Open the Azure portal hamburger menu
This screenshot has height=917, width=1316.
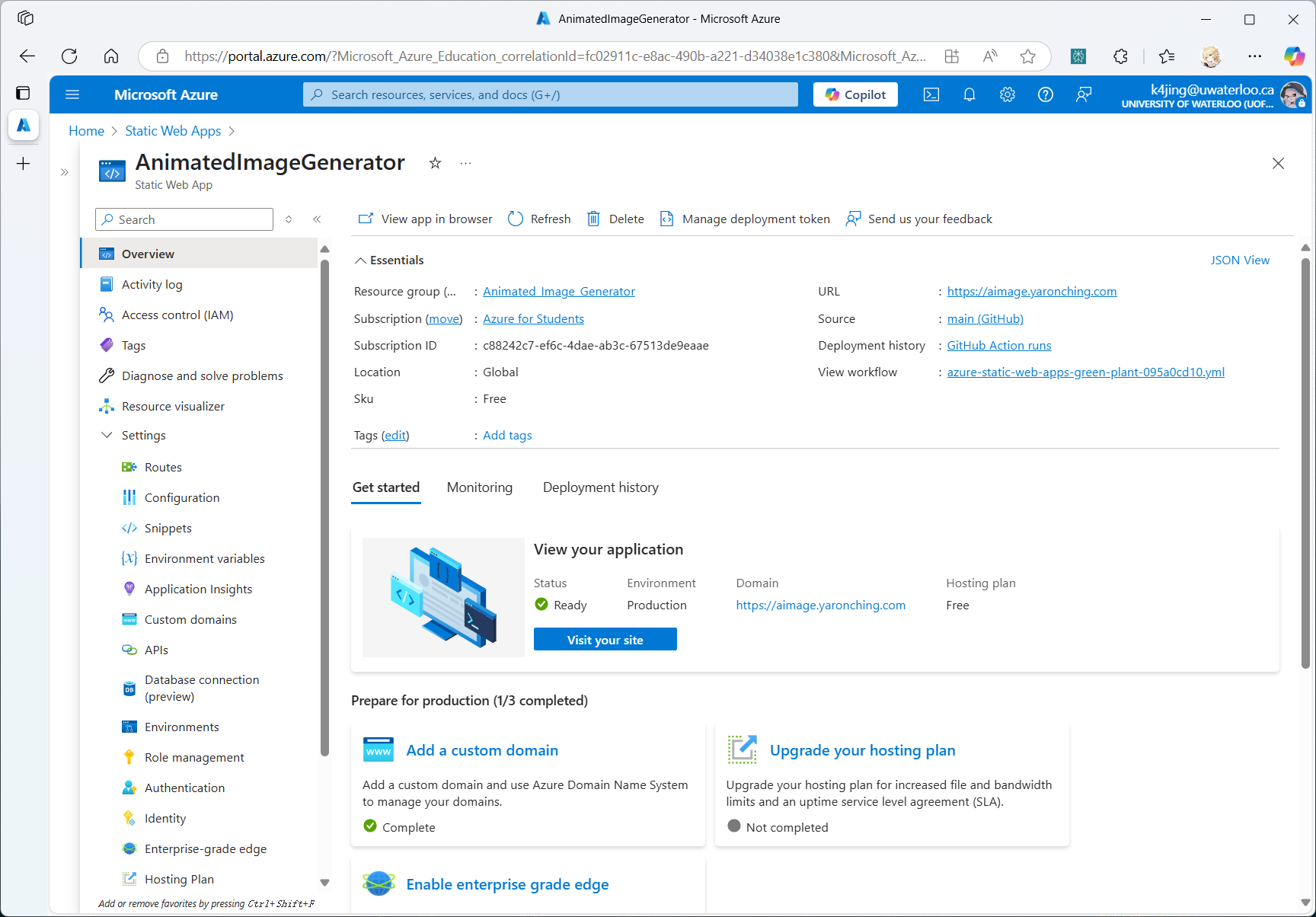(x=72, y=94)
